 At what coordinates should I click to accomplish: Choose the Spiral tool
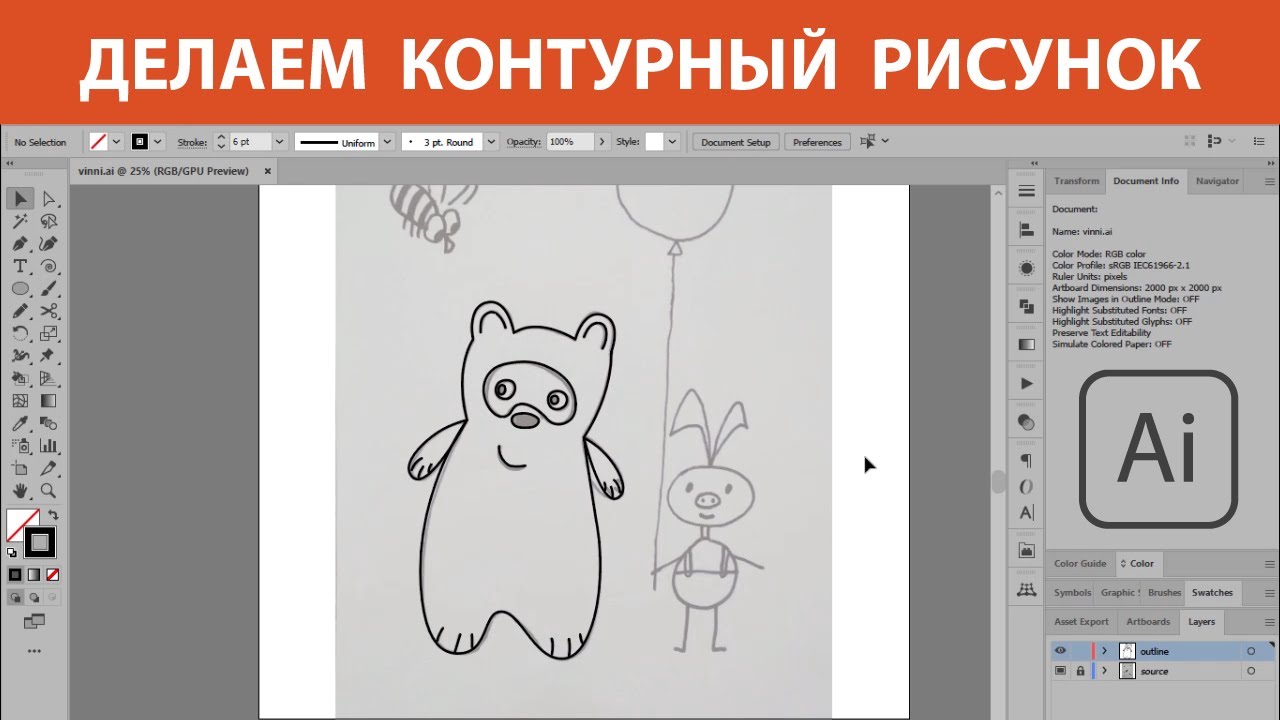coord(48,266)
